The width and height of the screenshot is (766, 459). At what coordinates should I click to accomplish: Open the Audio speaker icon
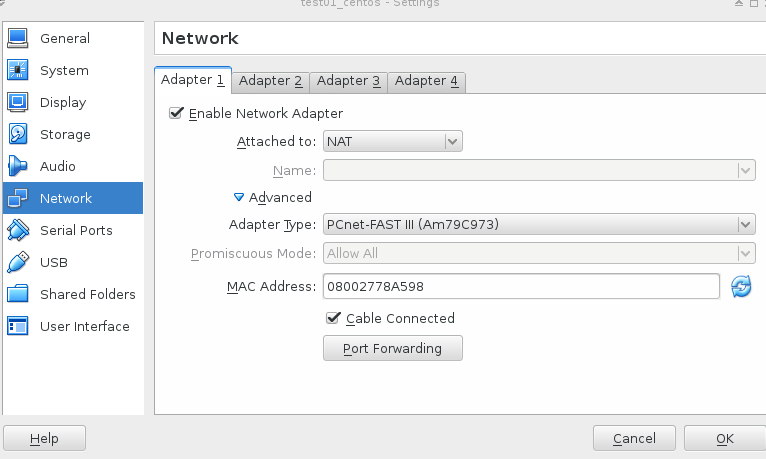18,166
